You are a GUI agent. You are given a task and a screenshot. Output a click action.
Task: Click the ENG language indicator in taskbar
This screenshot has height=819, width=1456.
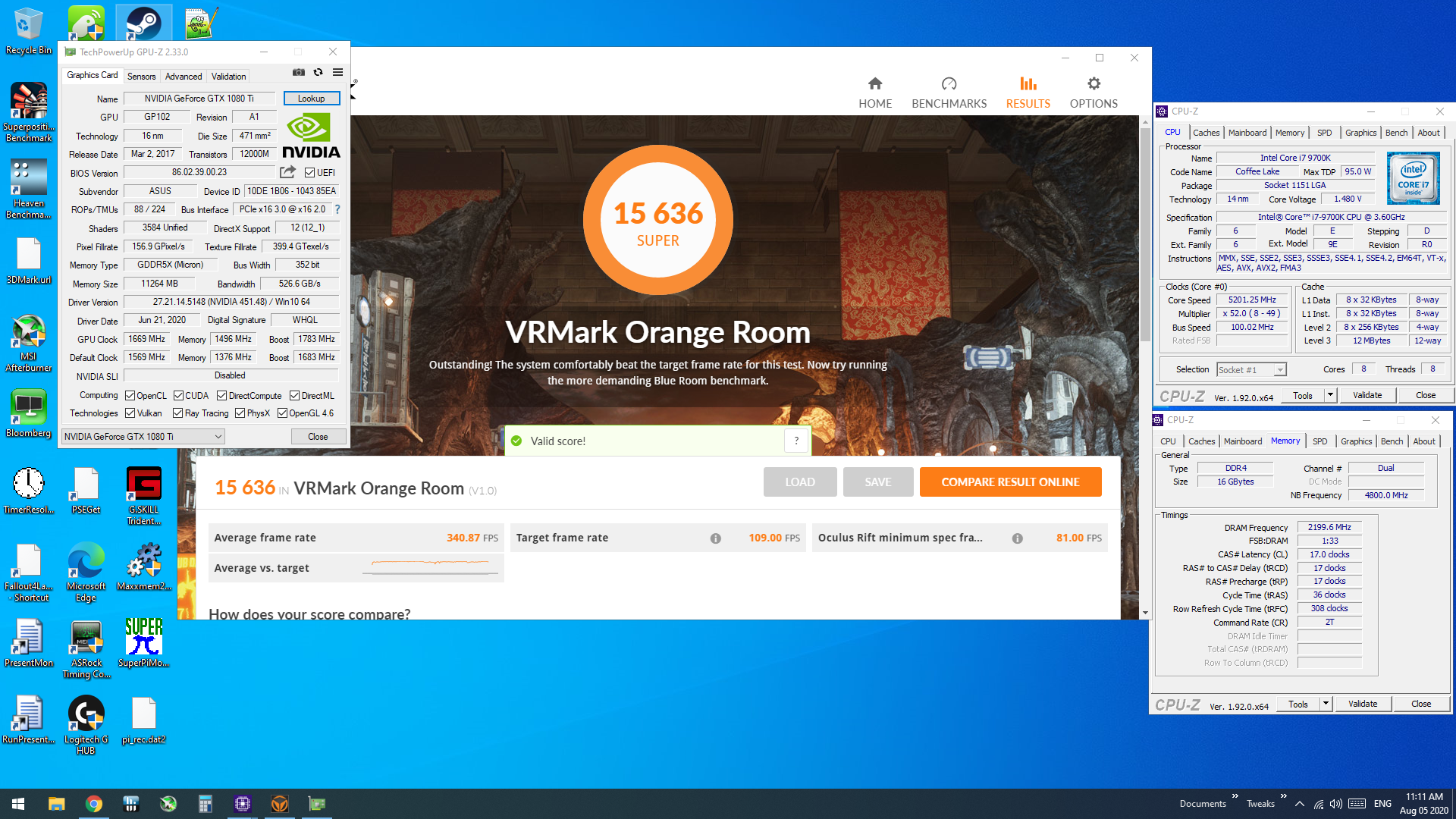coord(1382,804)
